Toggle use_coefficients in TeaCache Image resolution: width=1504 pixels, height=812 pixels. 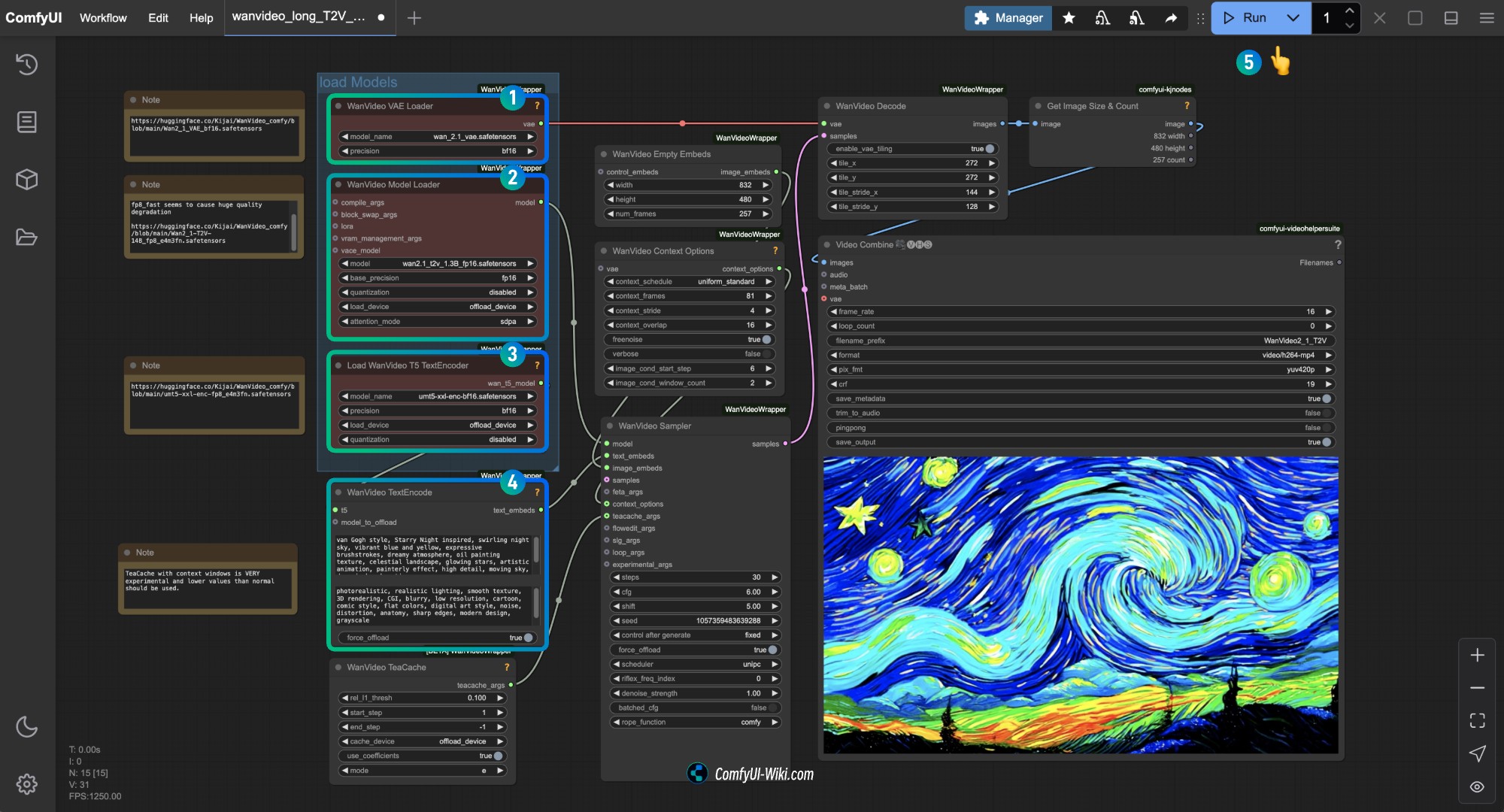423,756
